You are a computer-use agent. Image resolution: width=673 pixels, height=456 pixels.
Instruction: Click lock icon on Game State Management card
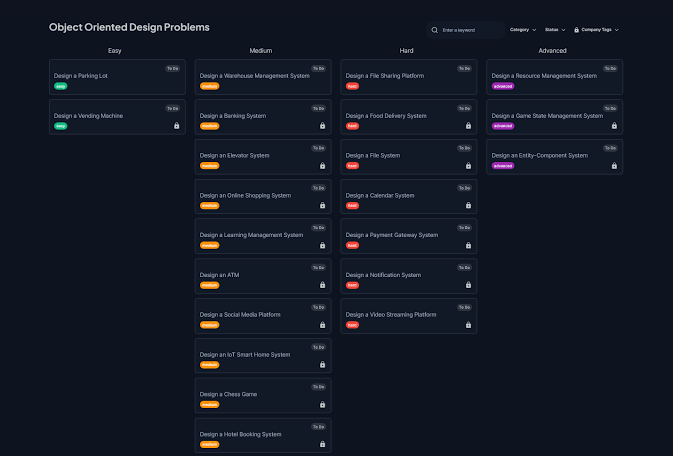coord(614,126)
